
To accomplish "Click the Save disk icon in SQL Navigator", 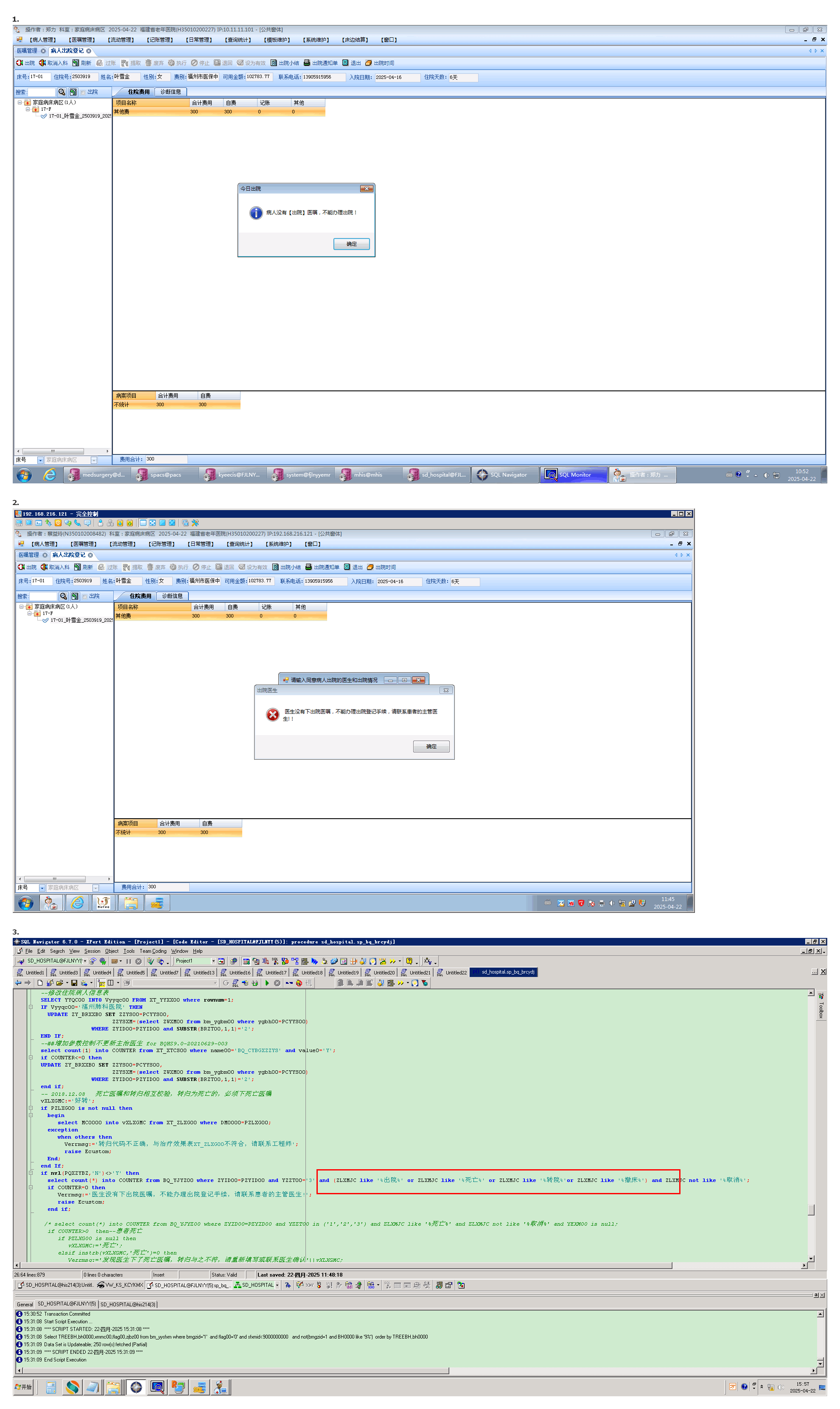I will click(x=74, y=983).
